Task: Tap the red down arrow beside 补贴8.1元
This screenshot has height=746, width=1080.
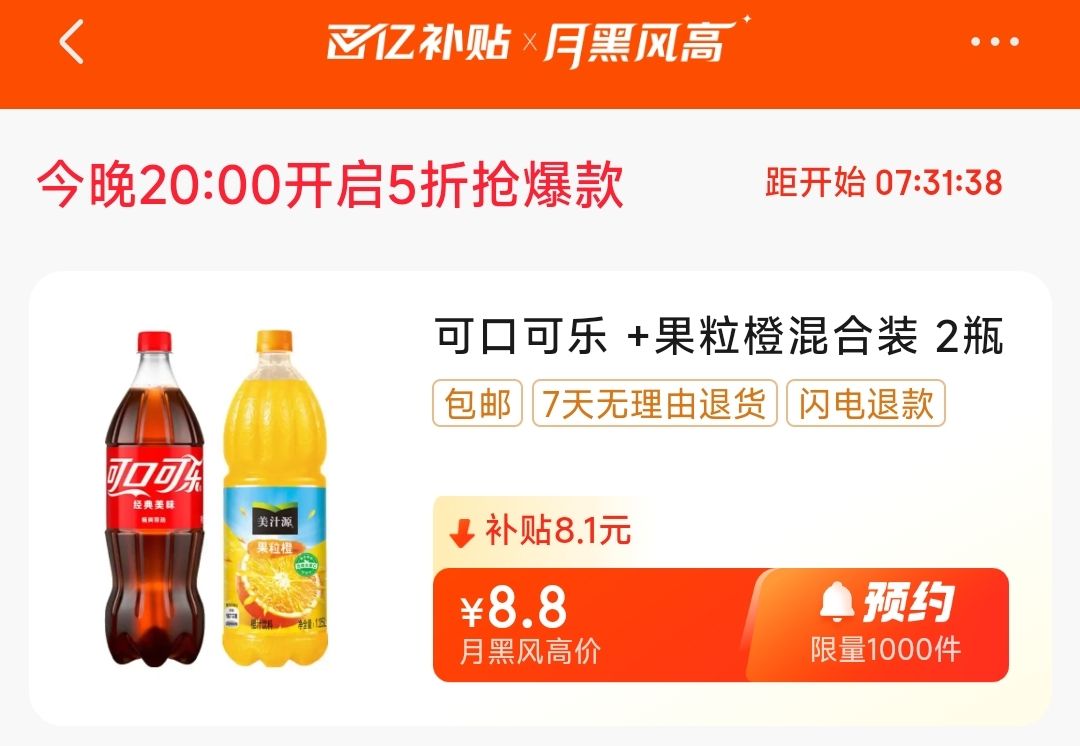Action: point(461,532)
